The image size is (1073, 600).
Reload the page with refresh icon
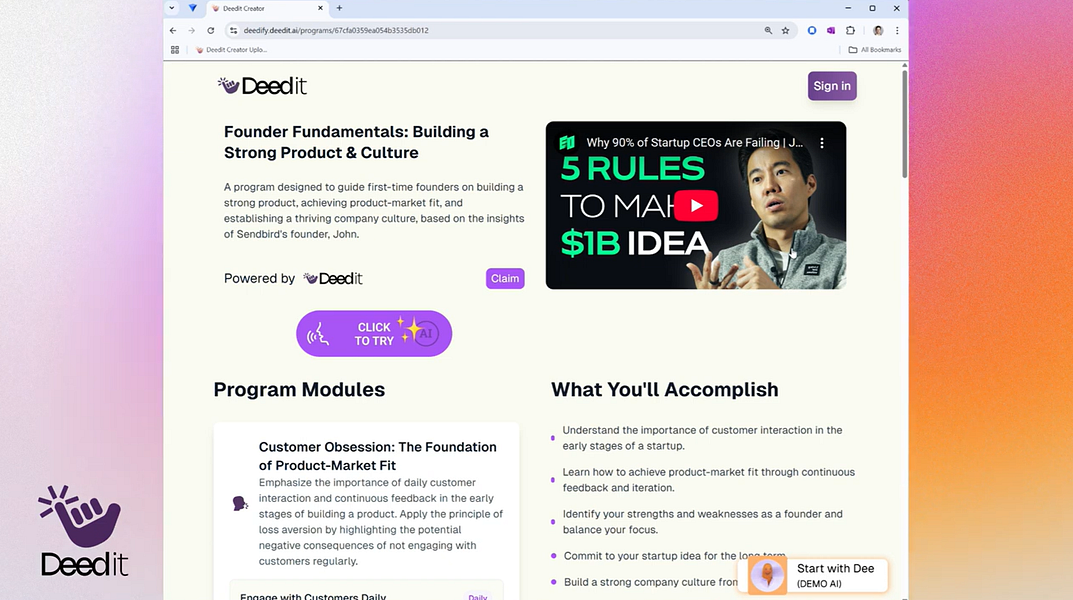211,30
